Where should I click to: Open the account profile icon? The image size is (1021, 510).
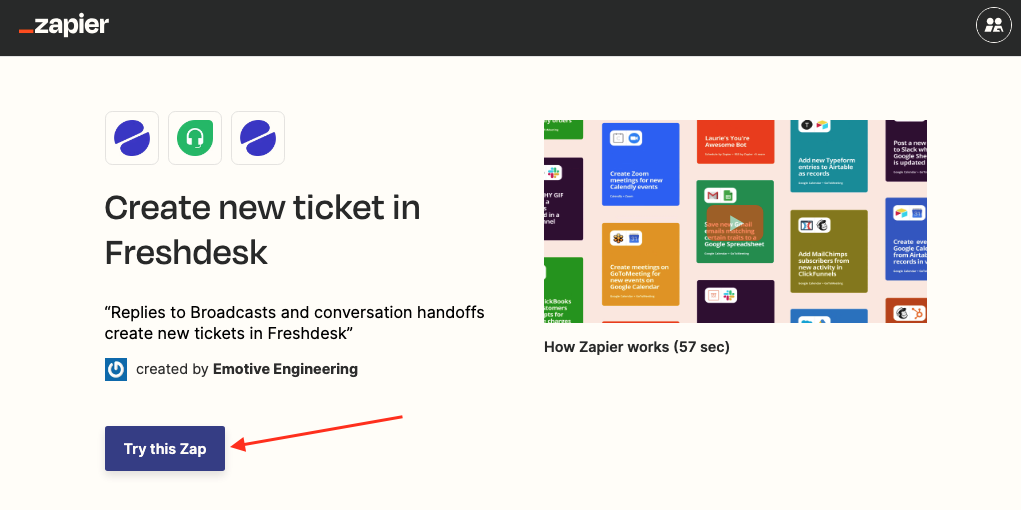[x=993, y=25]
